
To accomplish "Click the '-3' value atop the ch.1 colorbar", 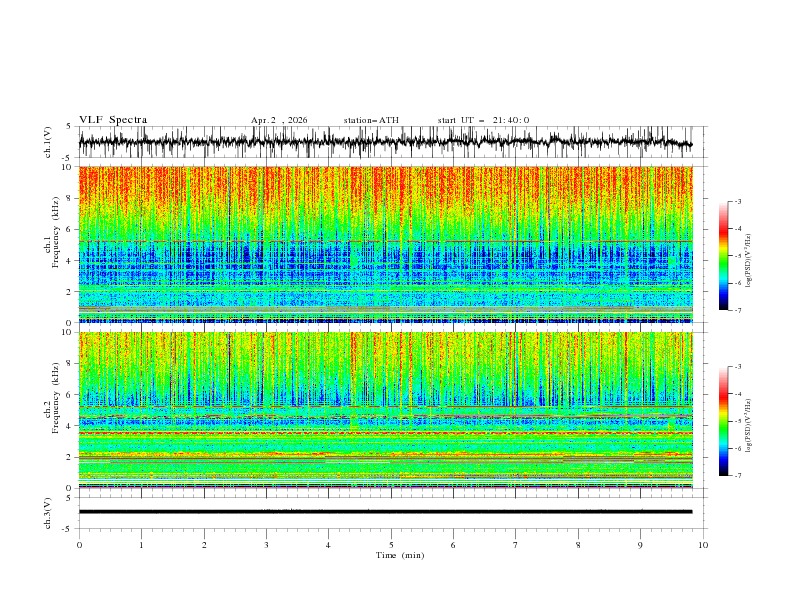I will tap(737, 201).
